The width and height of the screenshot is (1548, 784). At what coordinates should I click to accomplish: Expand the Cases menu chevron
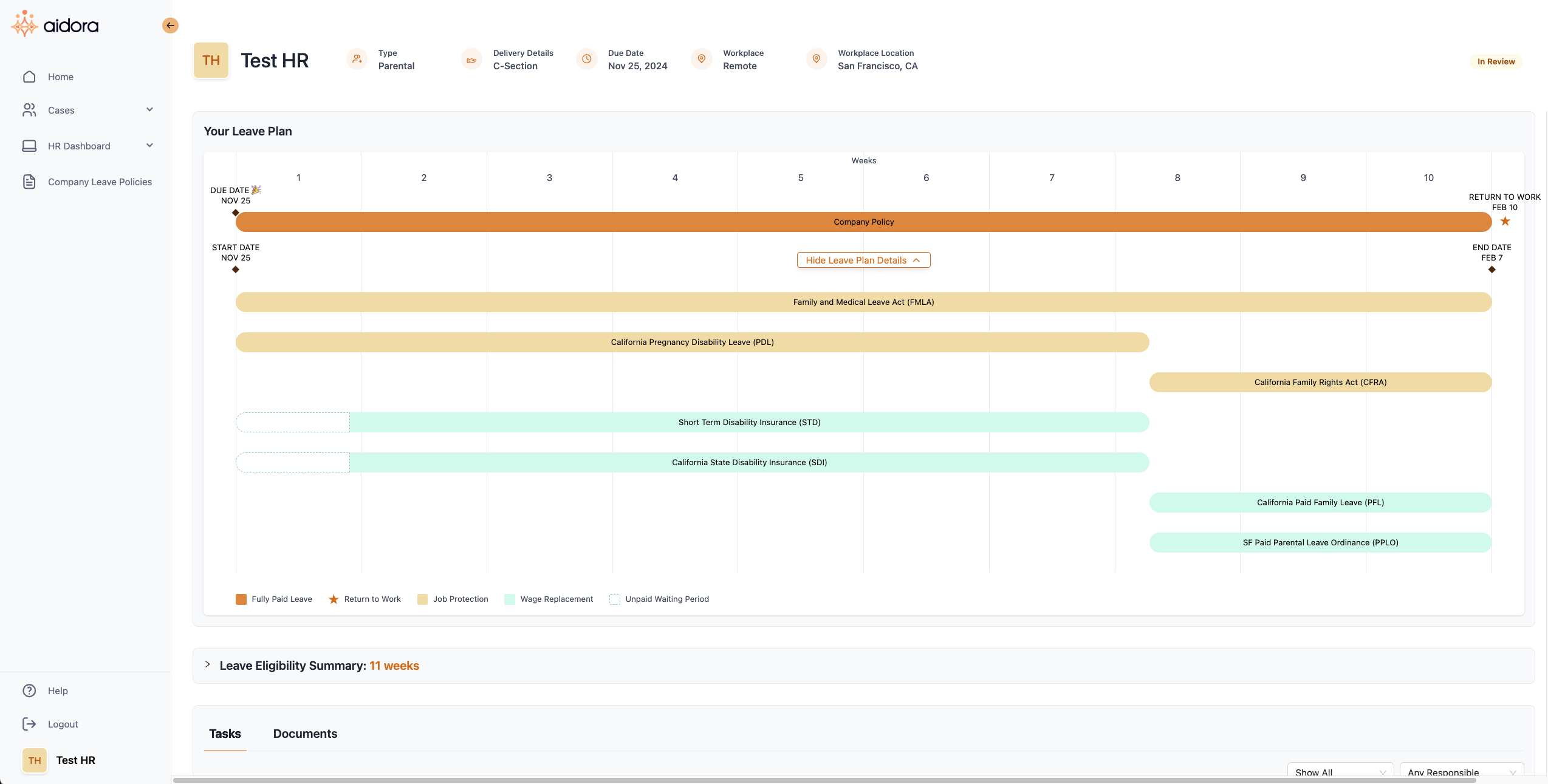click(149, 110)
